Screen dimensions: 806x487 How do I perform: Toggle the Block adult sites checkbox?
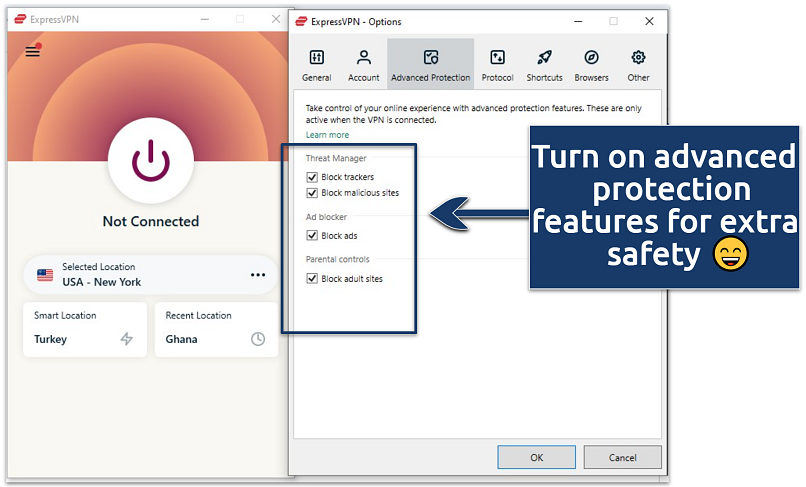312,279
